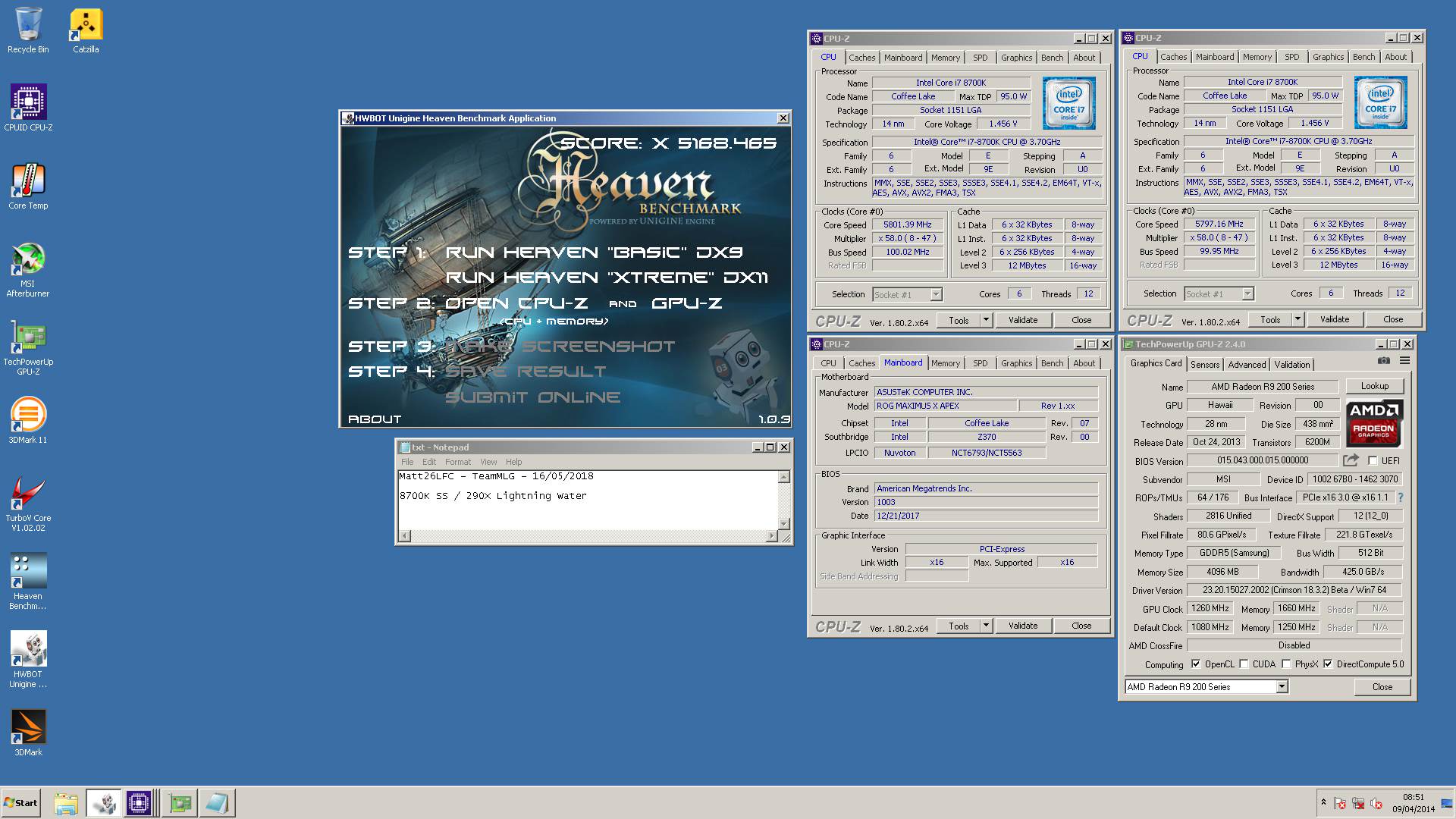Show hidden system tray icons

pos(1323,802)
